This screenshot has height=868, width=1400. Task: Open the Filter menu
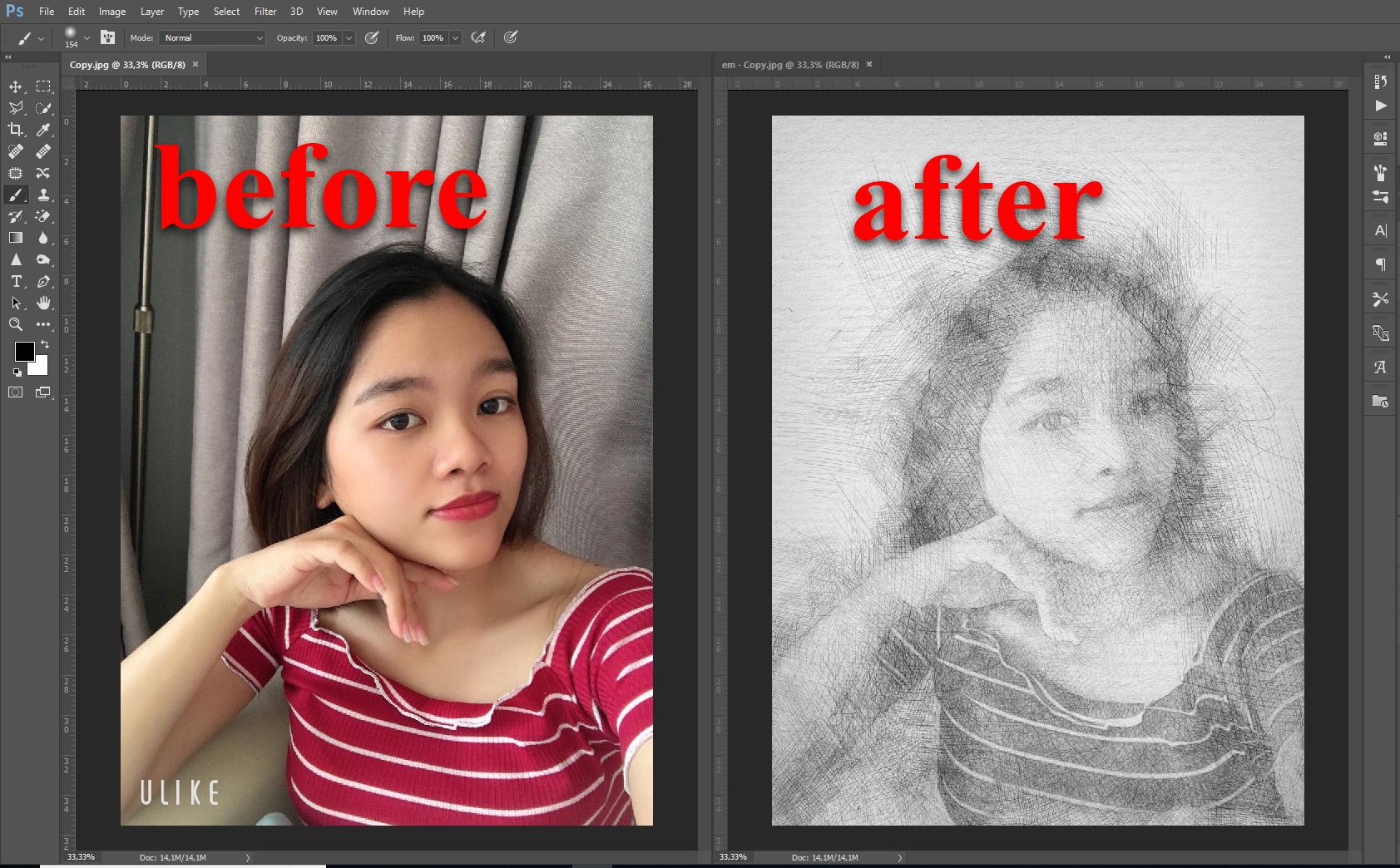[x=265, y=11]
